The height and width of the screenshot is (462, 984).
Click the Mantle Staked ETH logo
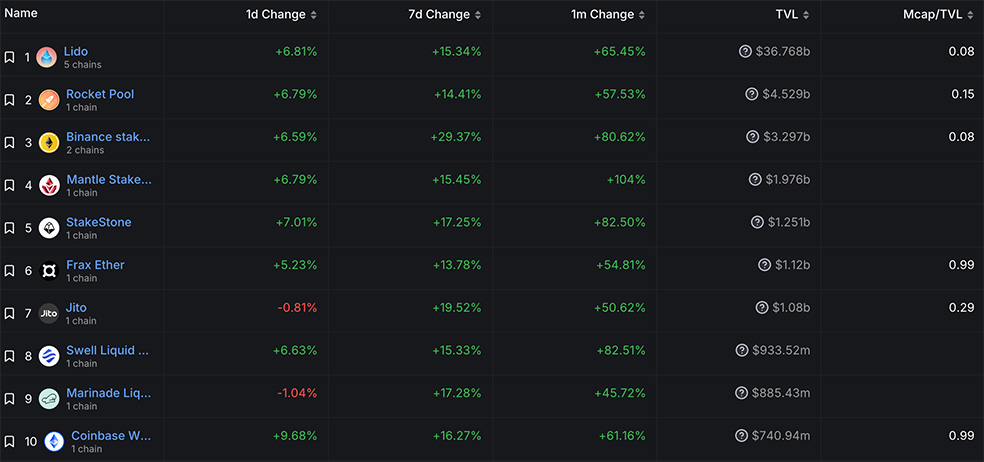click(49, 186)
